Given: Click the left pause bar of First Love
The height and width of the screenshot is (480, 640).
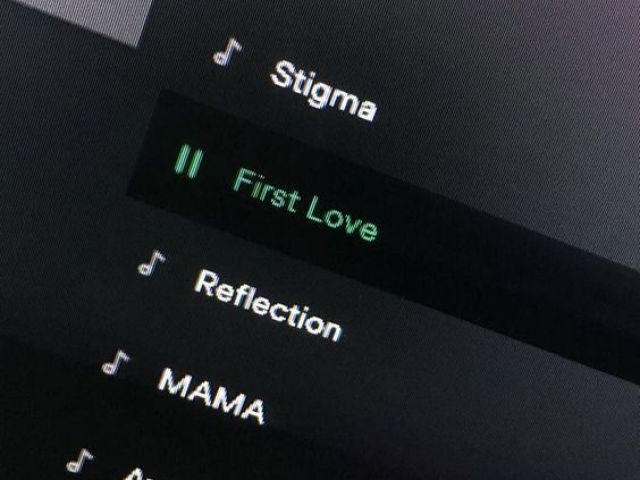Looking at the screenshot, I should coord(182,159).
